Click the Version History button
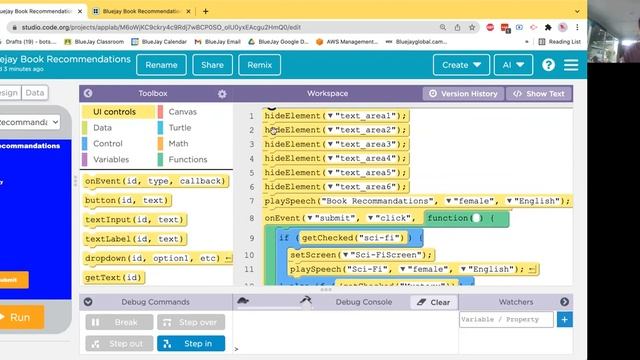The image size is (640, 360). click(463, 93)
